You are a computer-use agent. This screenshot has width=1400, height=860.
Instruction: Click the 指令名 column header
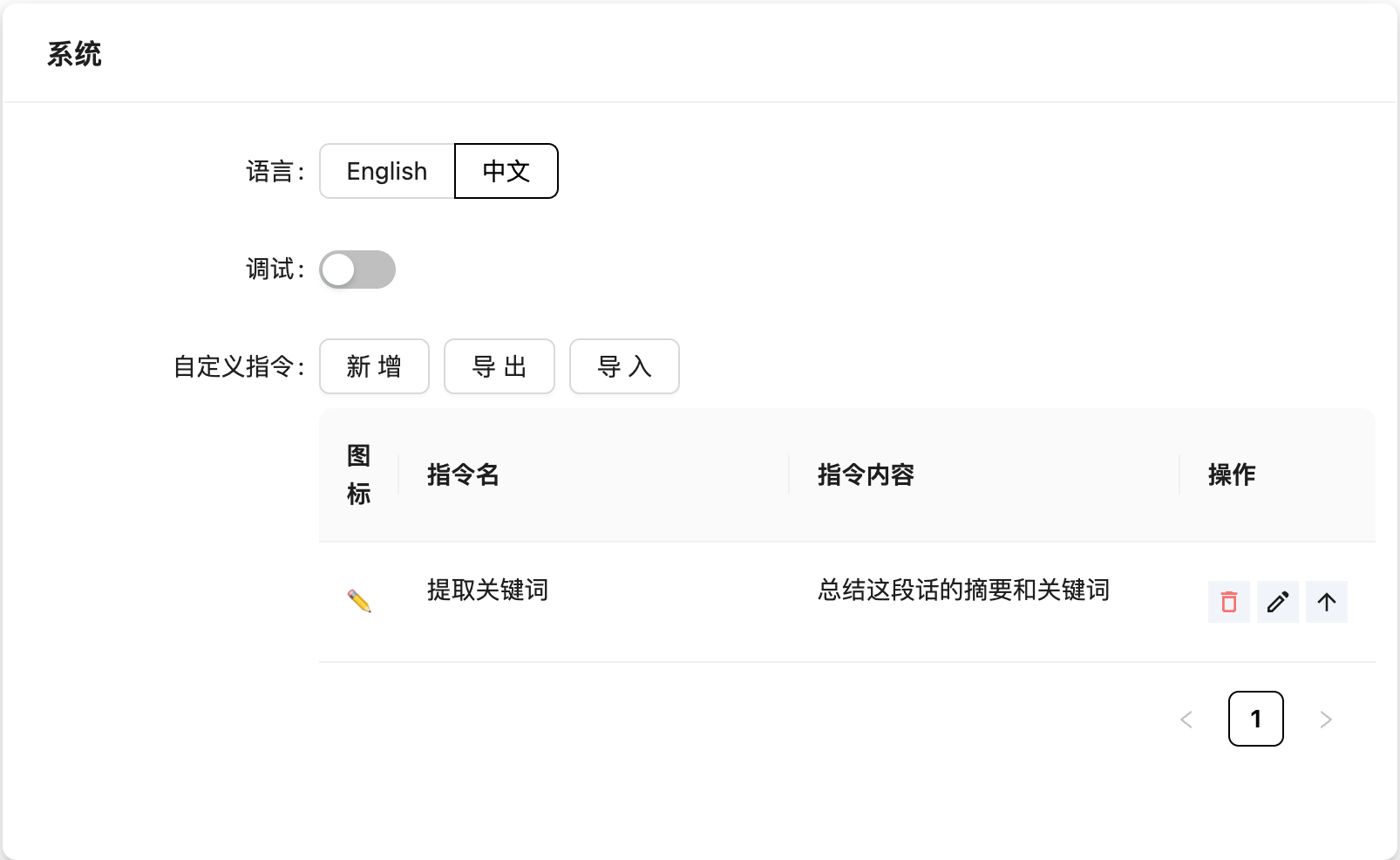pyautogui.click(x=463, y=474)
